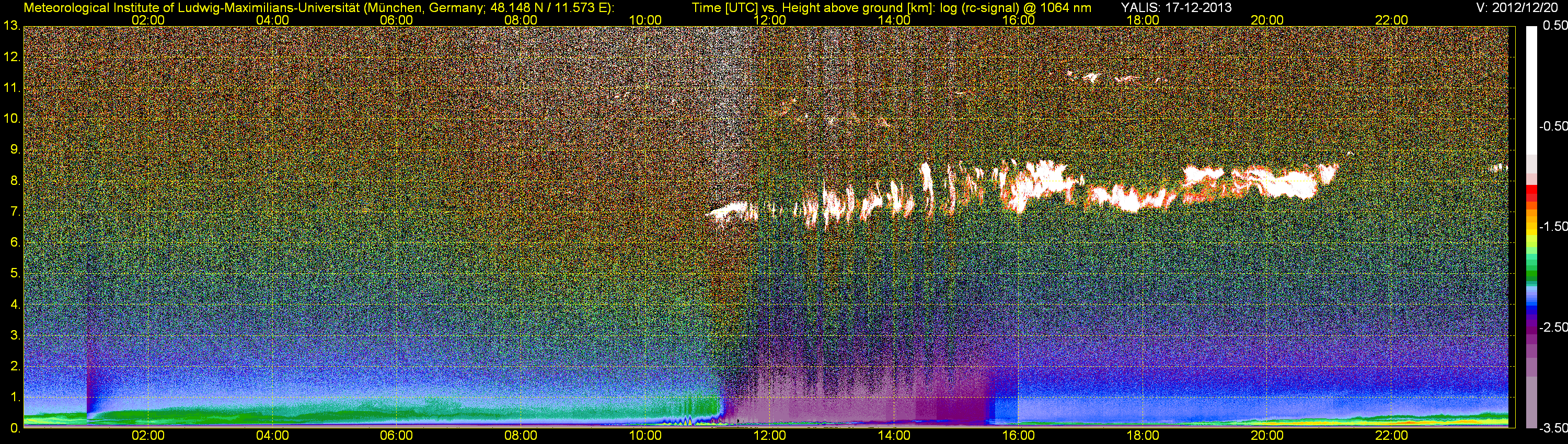Click the '-0.50' color scale value
This screenshot has height=444, width=1568.
[x=1552, y=126]
